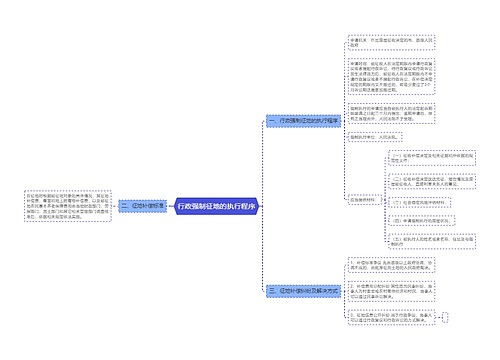This screenshot has width=500, height=360.
Task: Select sub-item (五) about 被执行人 details
Action: pos(432,241)
